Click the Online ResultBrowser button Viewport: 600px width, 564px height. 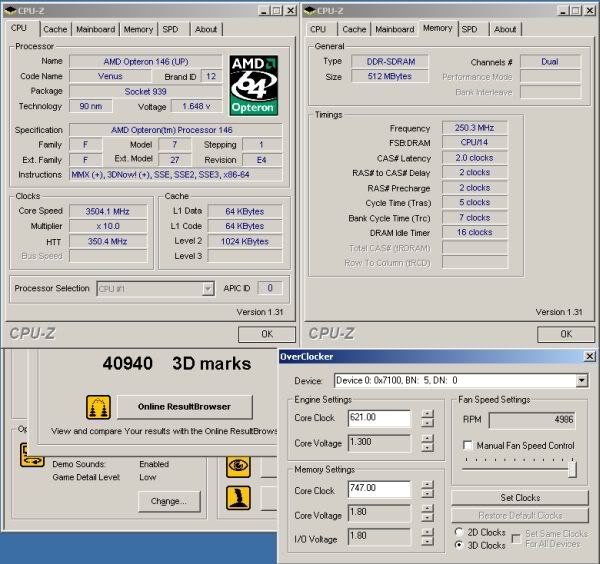pyautogui.click(x=184, y=407)
